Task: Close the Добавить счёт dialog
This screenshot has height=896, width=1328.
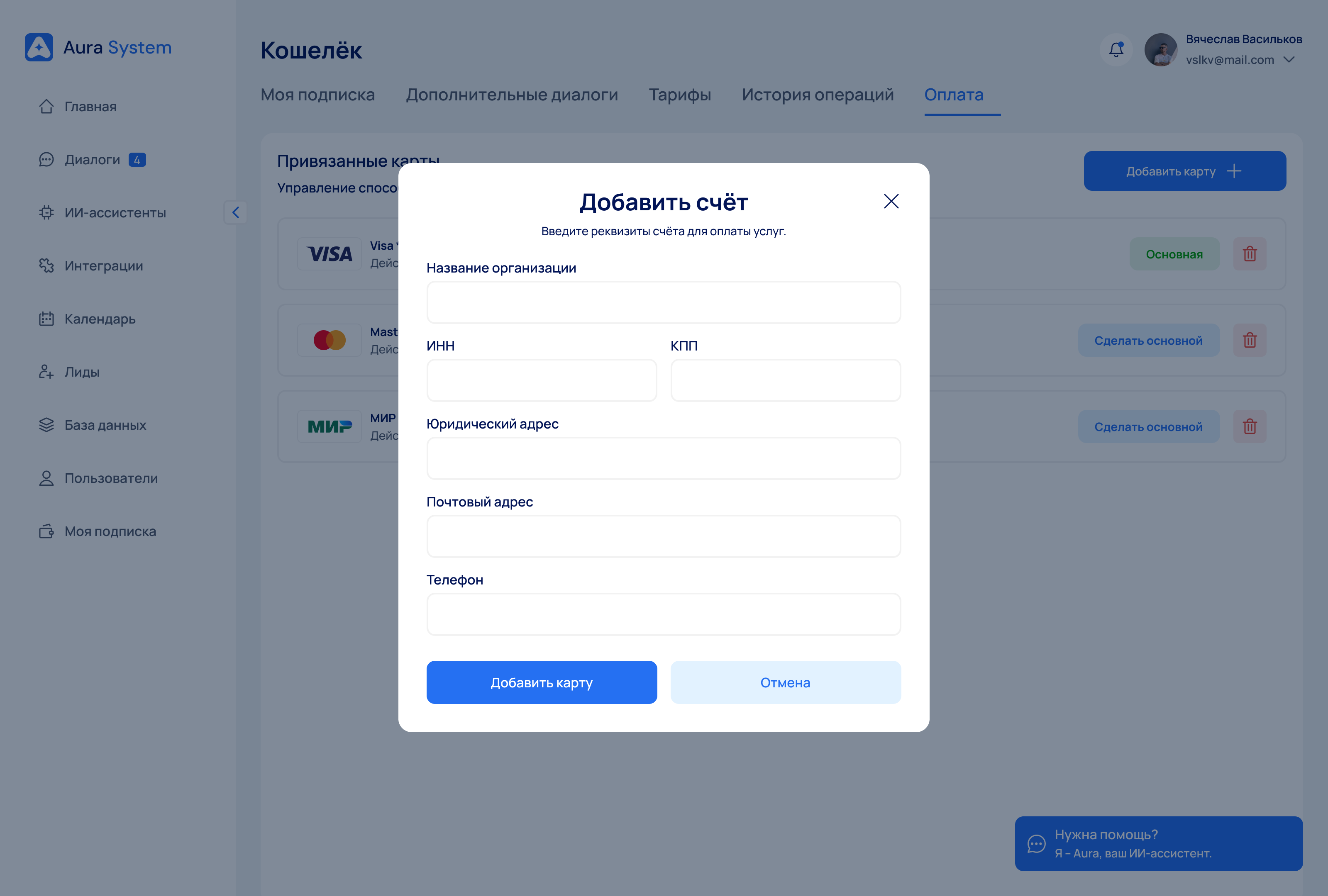Action: (x=891, y=201)
